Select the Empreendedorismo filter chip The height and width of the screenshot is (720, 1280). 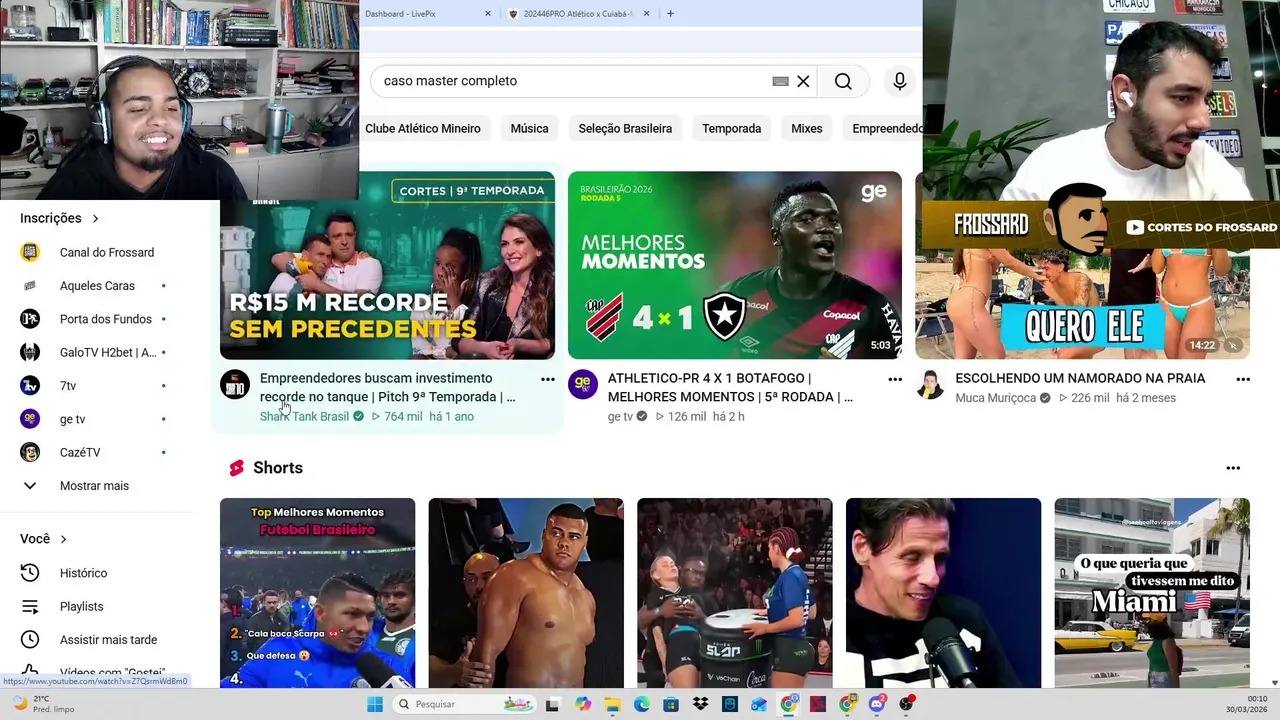pos(883,128)
